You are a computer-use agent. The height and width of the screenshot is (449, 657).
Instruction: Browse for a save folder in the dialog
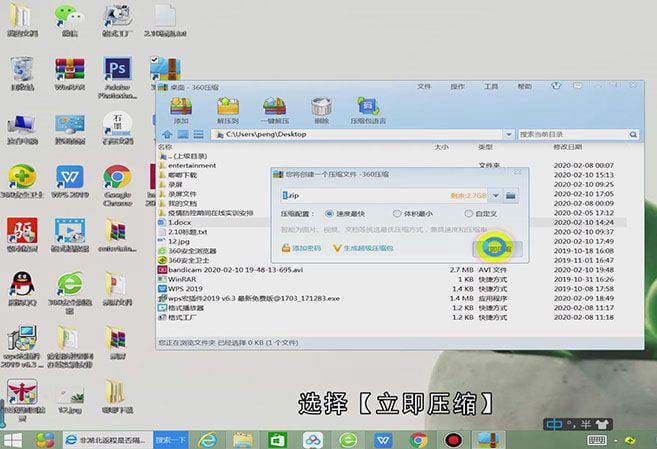(510, 196)
